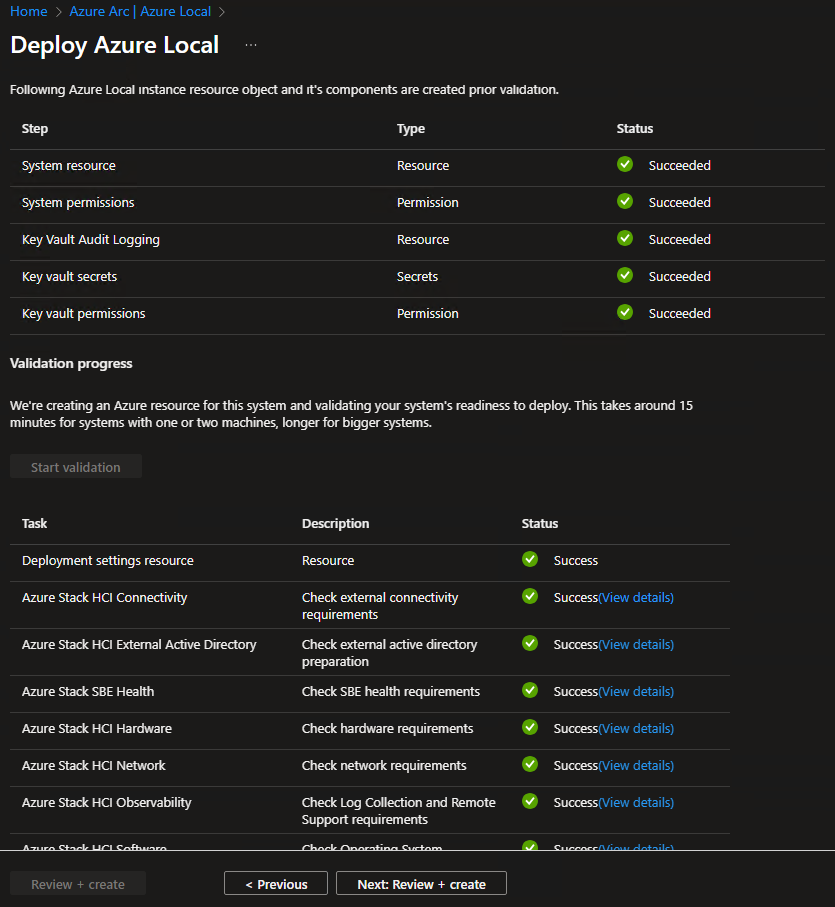View details for Azure Stack HCI Network
835x907 pixels.
tap(636, 765)
